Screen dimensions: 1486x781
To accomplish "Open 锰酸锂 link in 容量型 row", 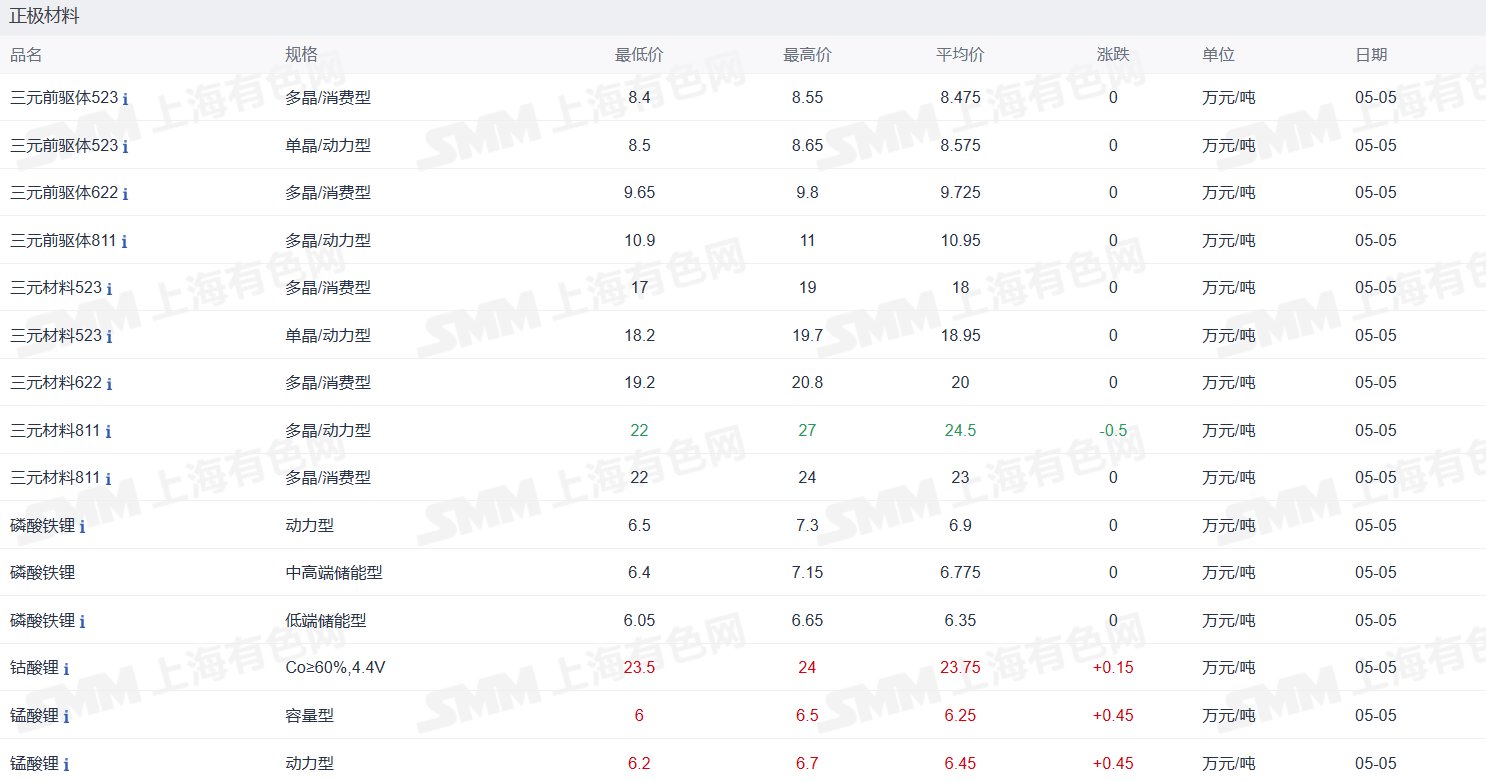I will (34, 716).
